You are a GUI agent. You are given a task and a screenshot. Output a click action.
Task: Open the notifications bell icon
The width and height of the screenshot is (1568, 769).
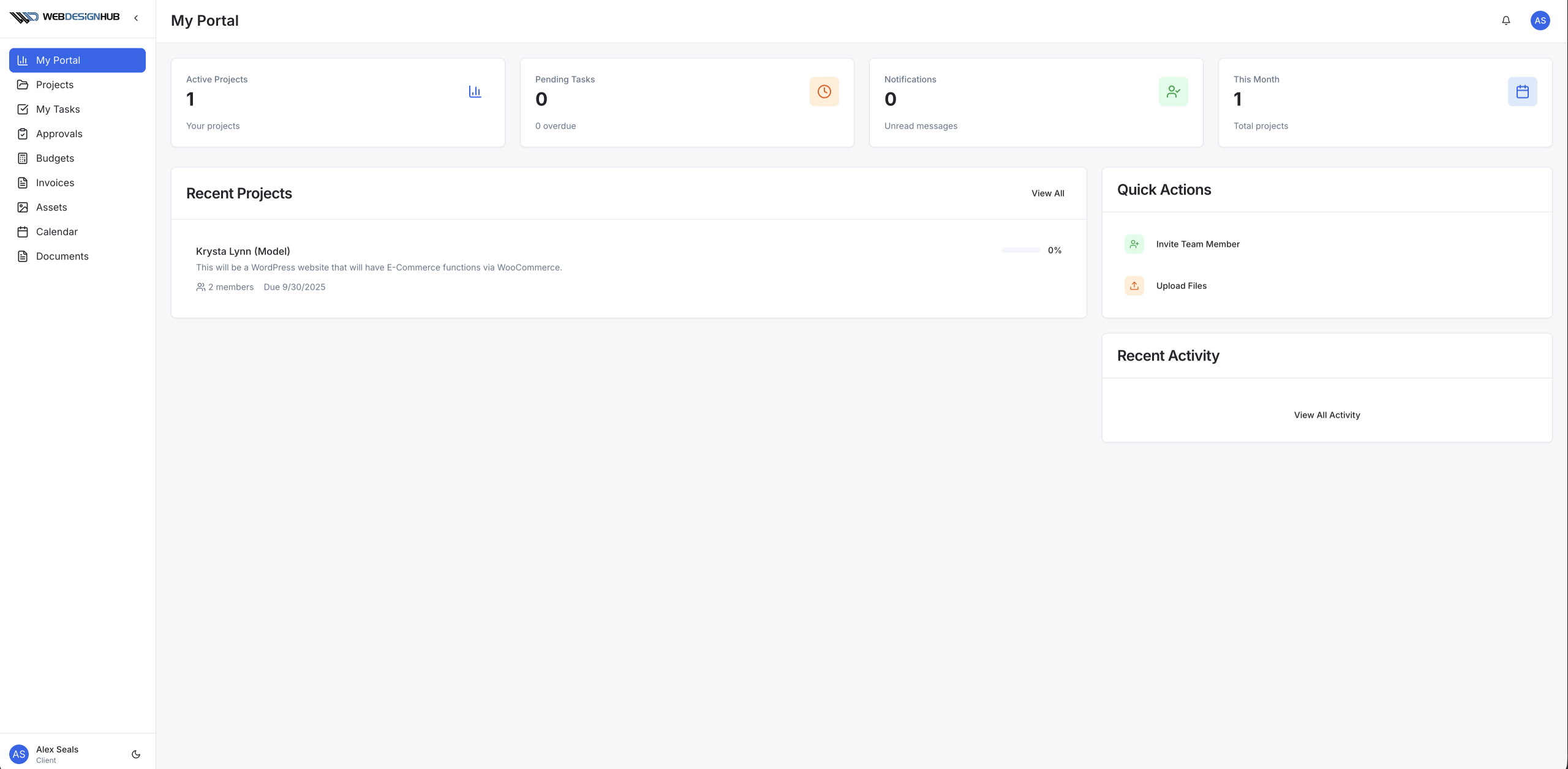pos(1506,20)
